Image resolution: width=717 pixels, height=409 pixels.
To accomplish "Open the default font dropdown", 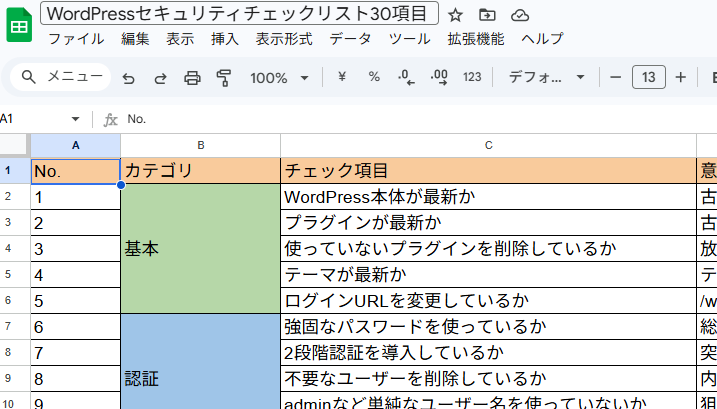I will [x=546, y=77].
